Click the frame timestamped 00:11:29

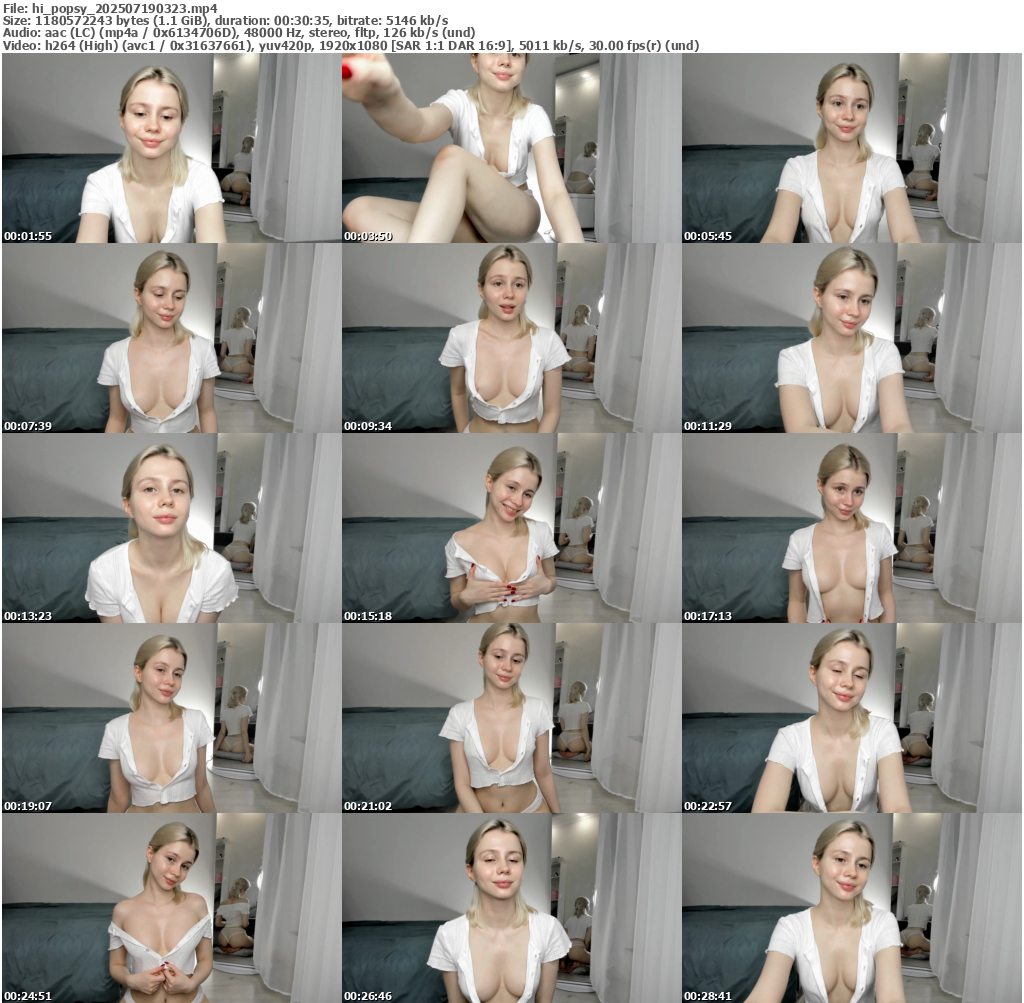851,338
